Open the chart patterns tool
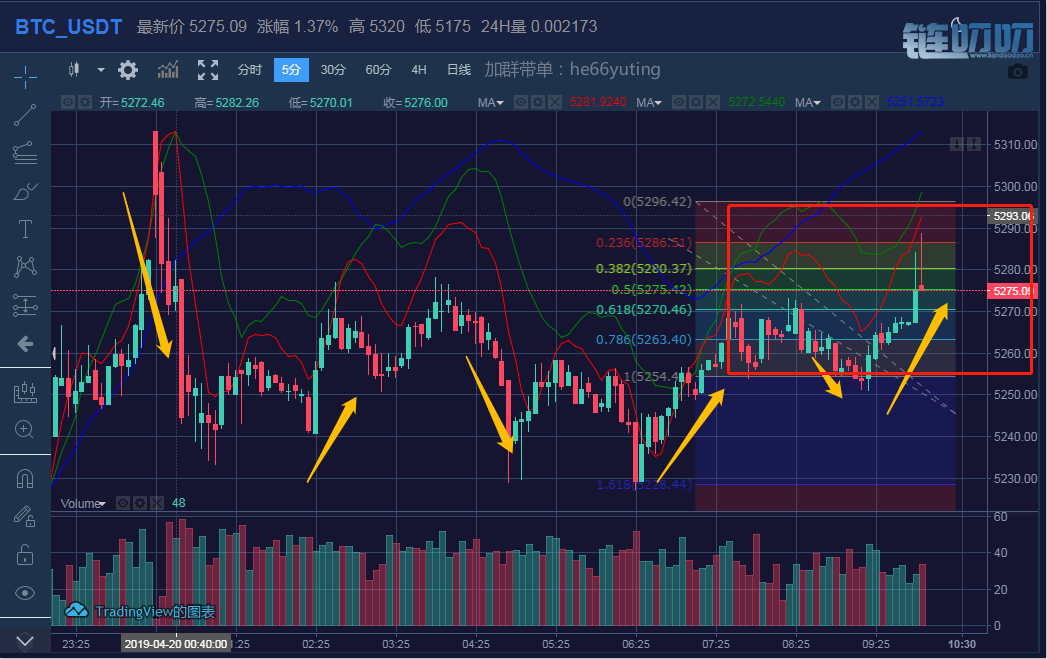Viewport: 1047px width, 659px height. pos(25,267)
